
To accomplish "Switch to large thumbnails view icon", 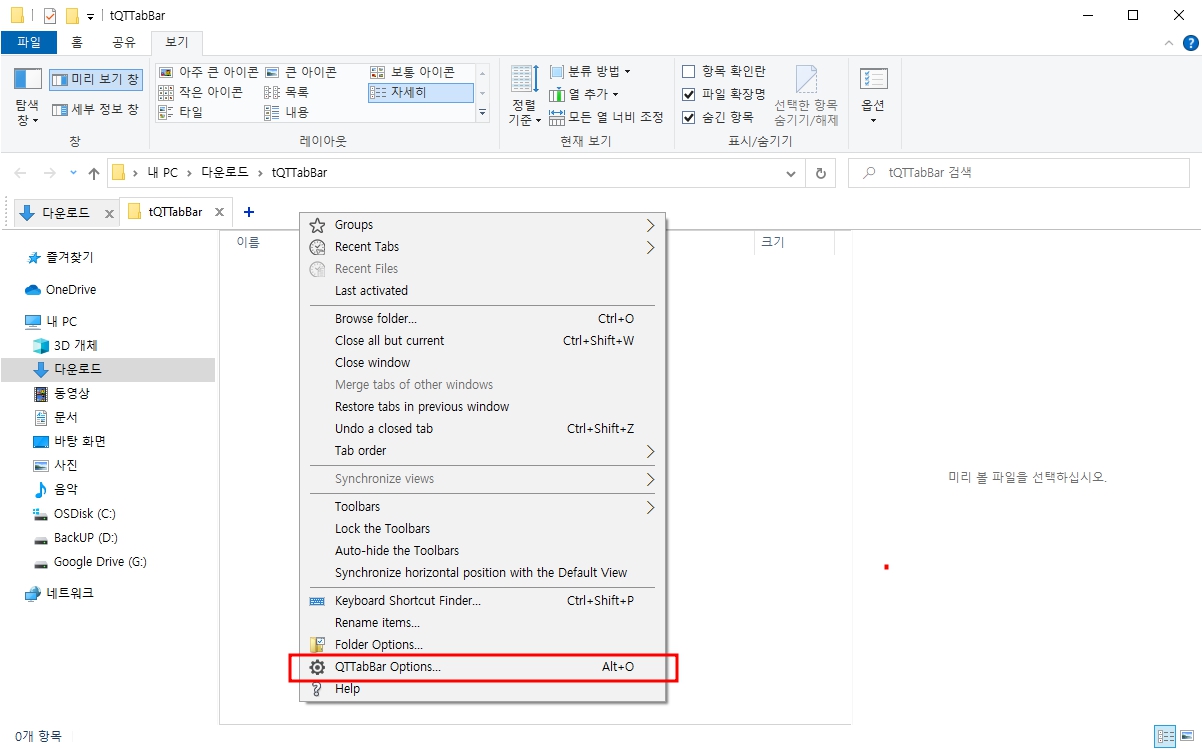I will [x=1187, y=736].
